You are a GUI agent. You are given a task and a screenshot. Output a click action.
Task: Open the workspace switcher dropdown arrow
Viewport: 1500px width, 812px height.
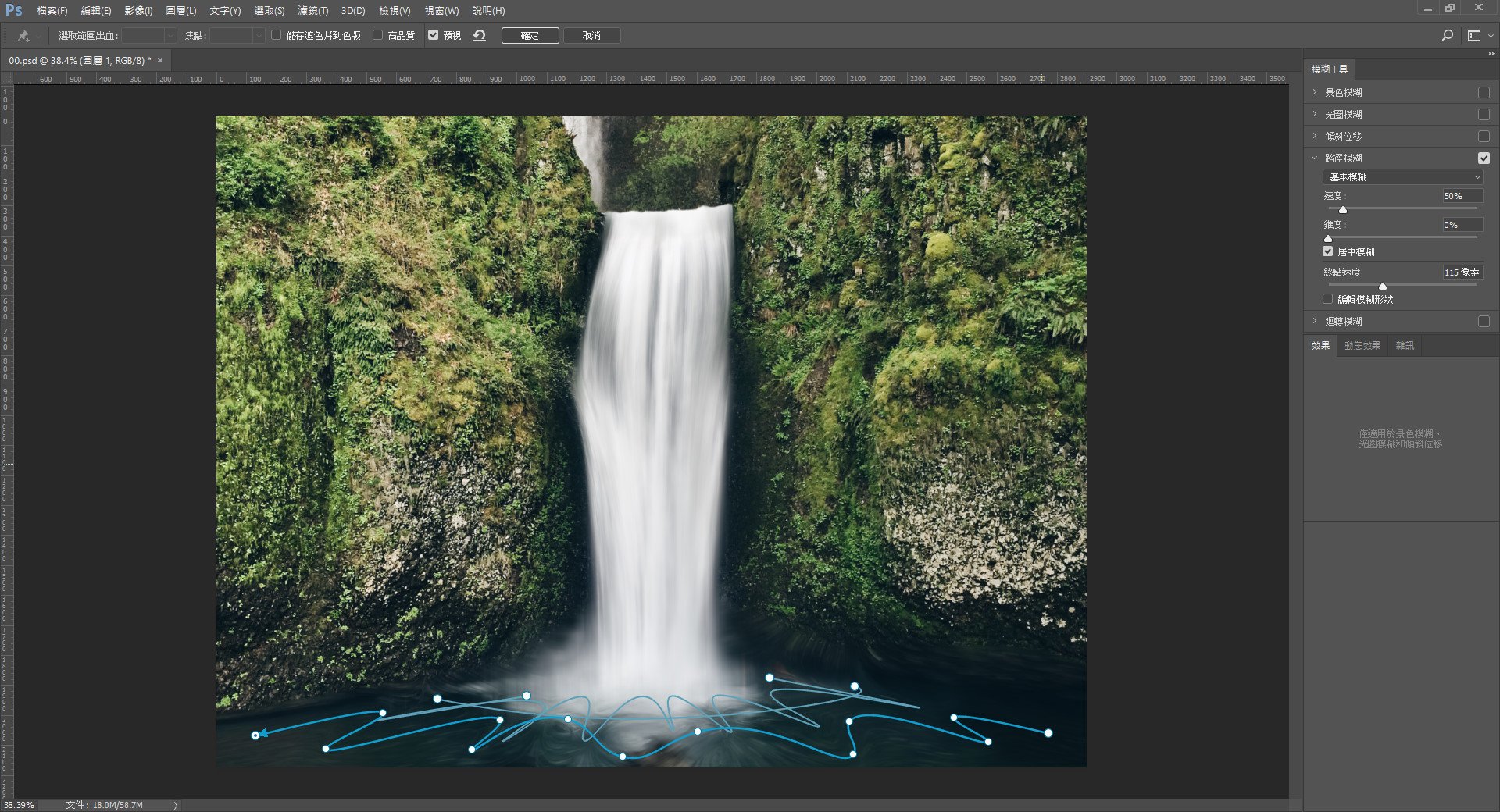point(1491,36)
